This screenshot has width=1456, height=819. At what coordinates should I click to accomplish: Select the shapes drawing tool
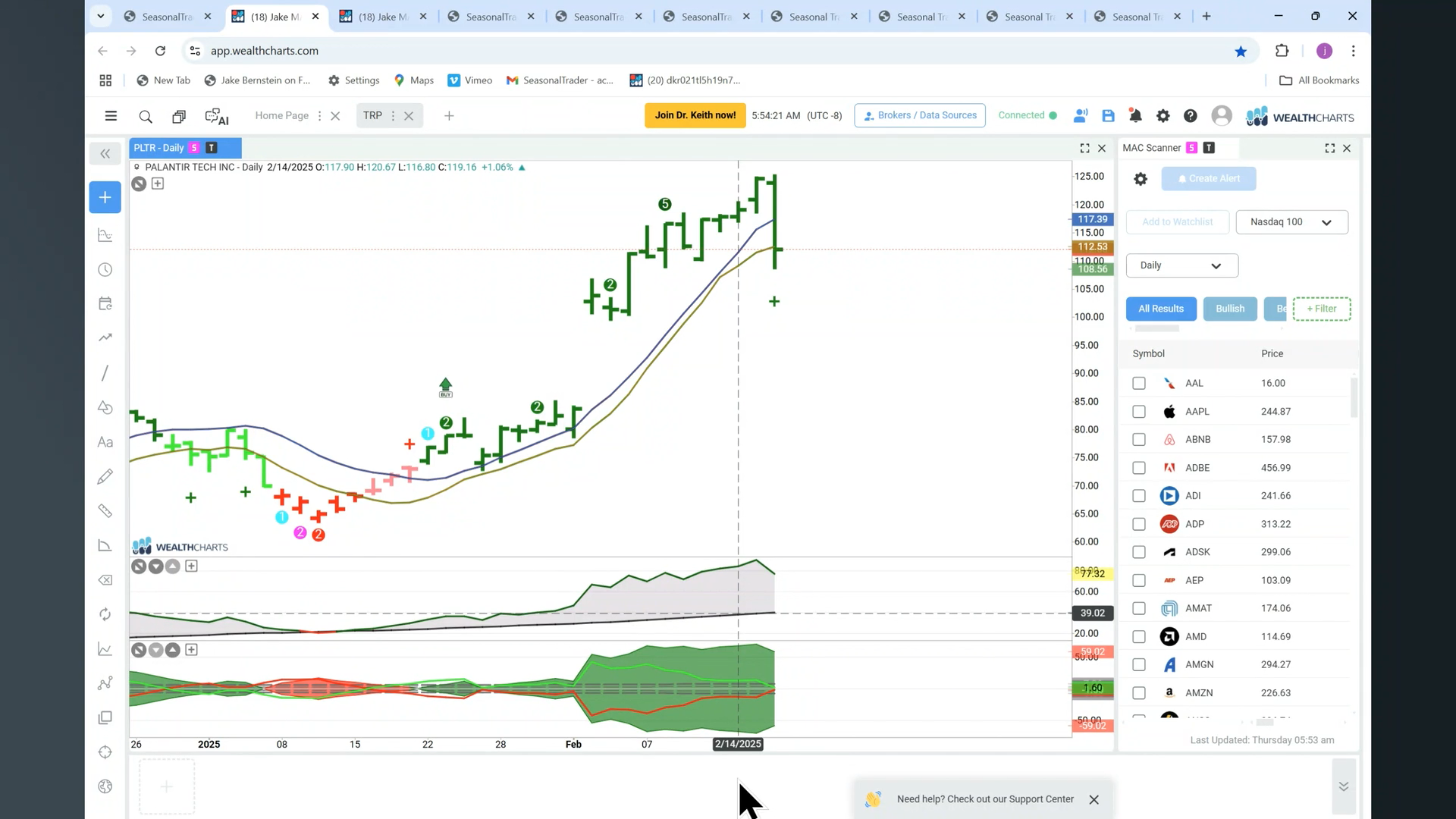(x=105, y=407)
